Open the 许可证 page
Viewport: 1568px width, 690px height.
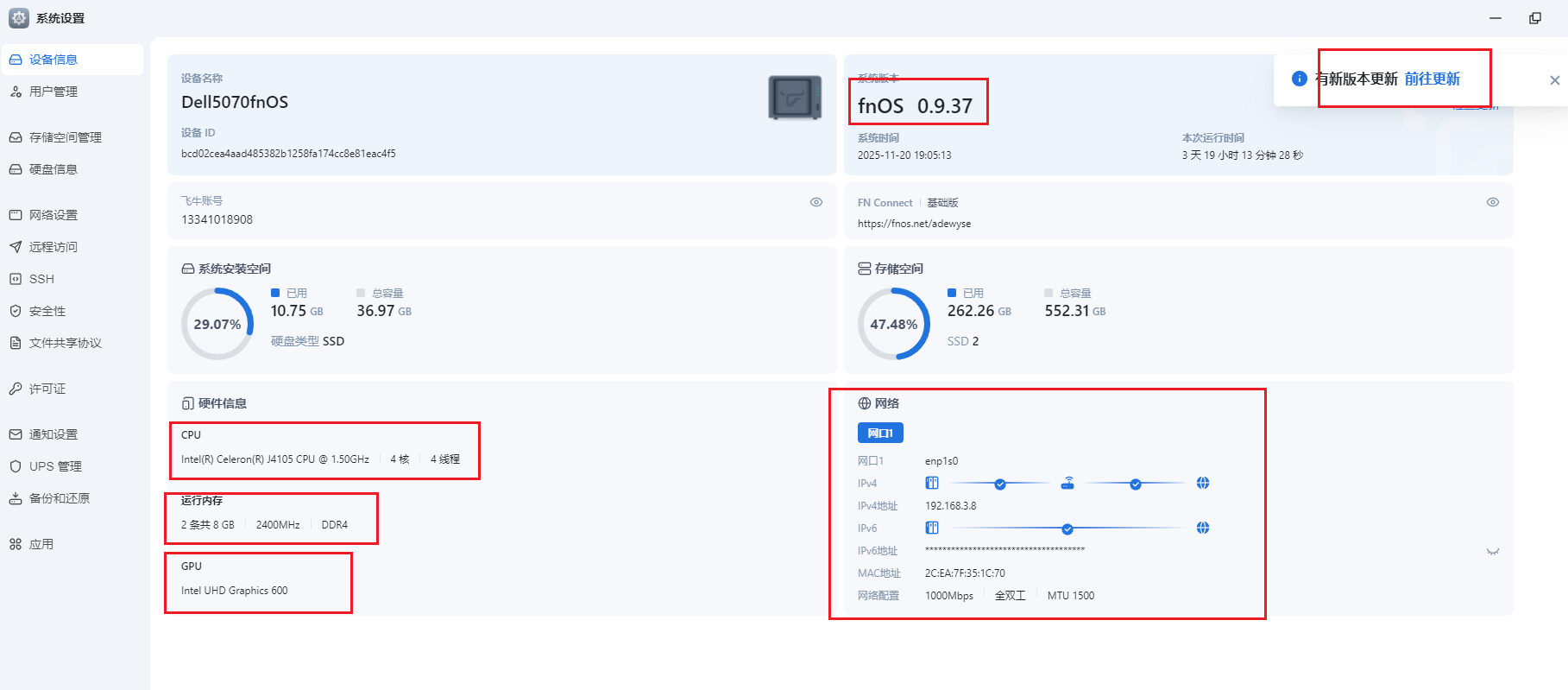click(72, 389)
